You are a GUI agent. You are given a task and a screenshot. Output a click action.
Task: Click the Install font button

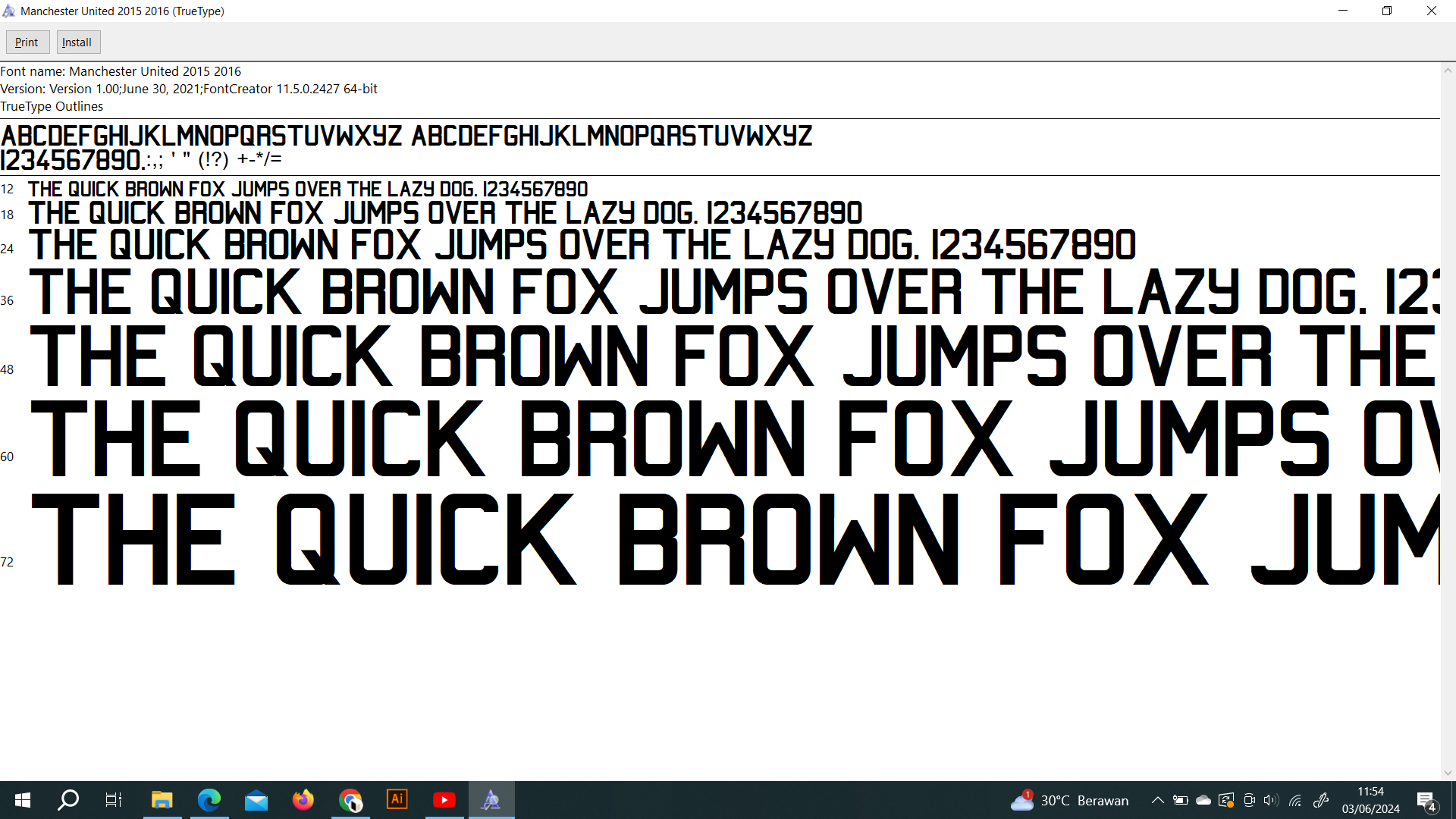pyautogui.click(x=77, y=42)
